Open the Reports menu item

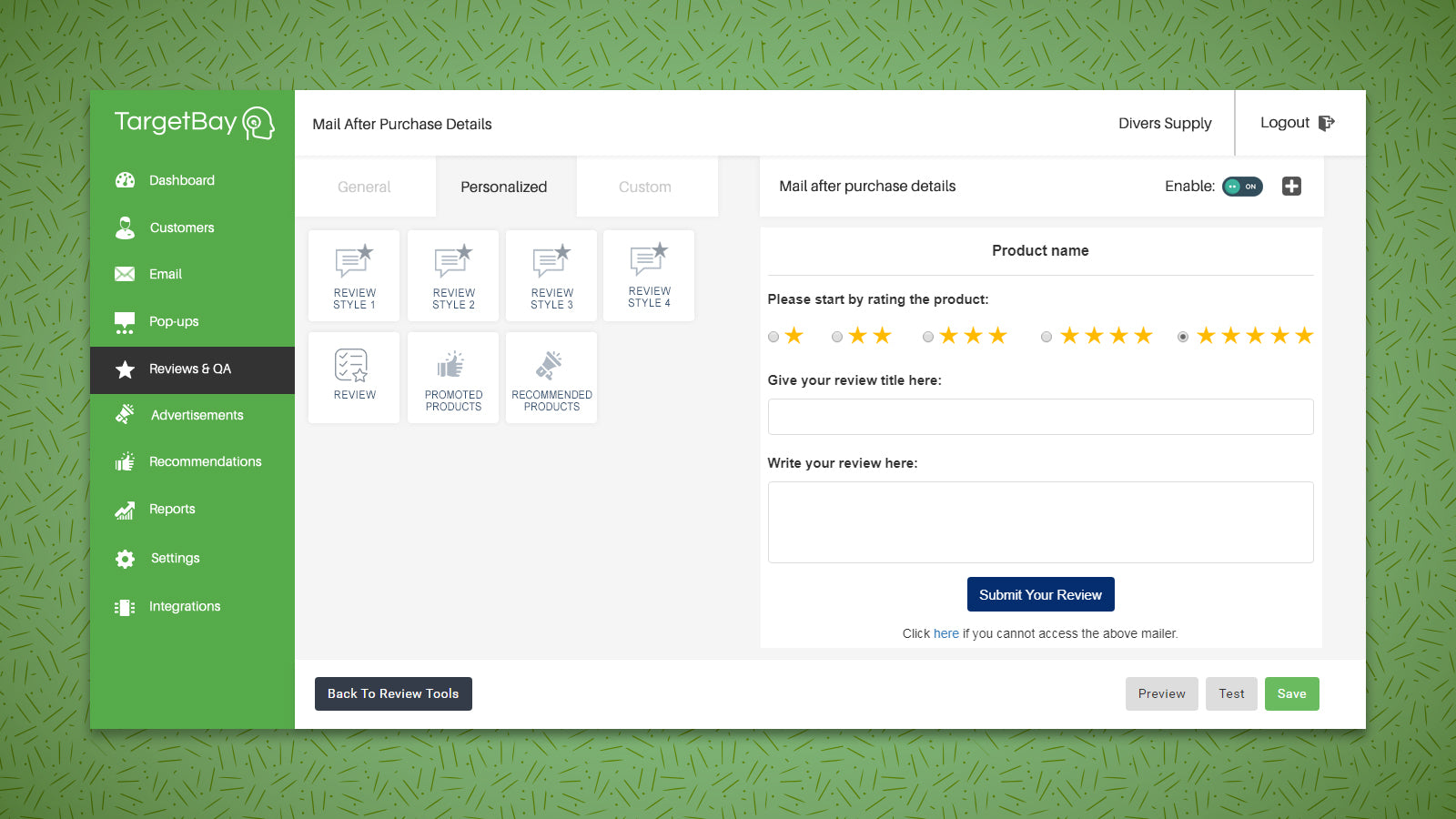pos(192,509)
